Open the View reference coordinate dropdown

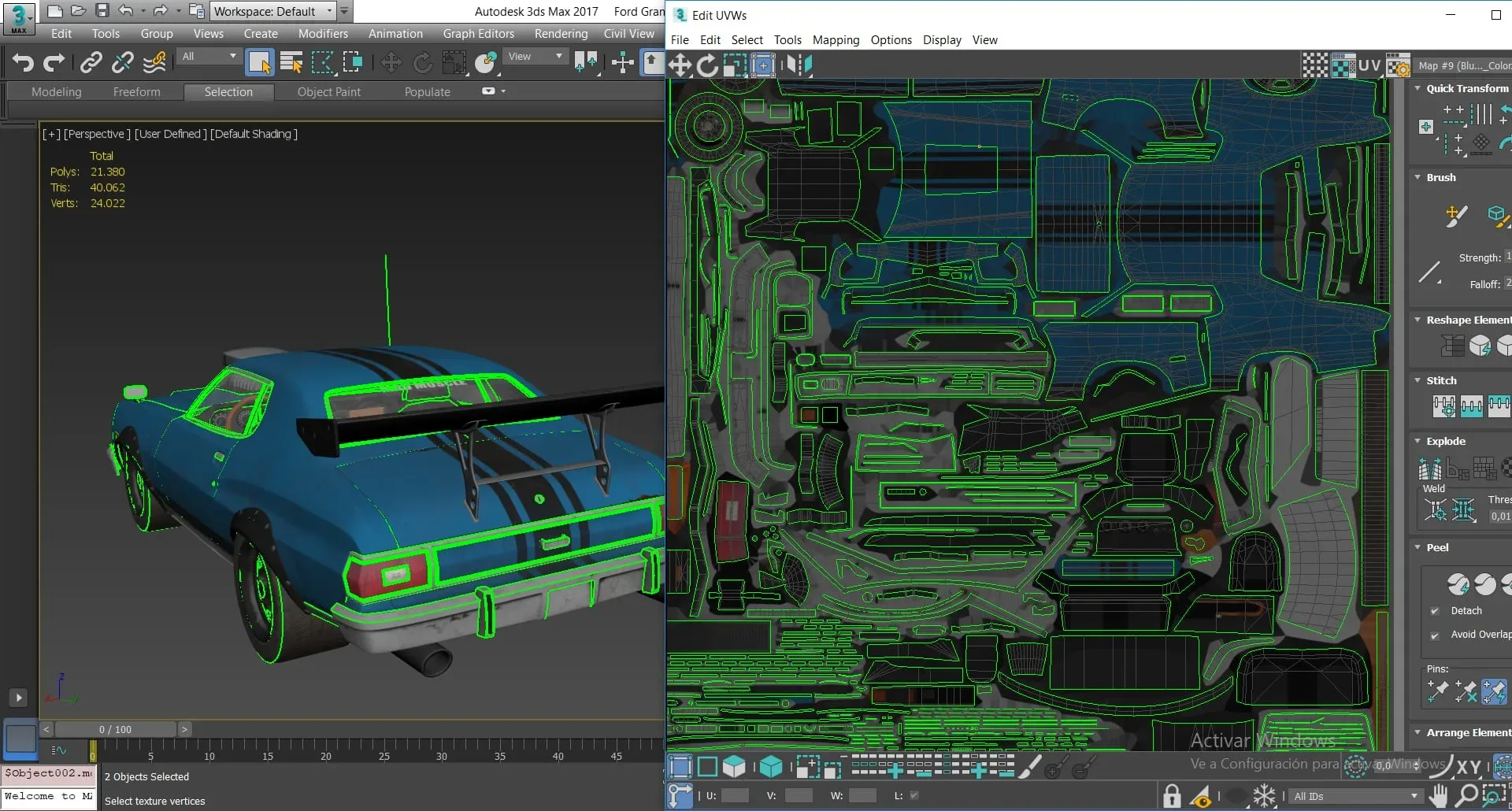535,57
